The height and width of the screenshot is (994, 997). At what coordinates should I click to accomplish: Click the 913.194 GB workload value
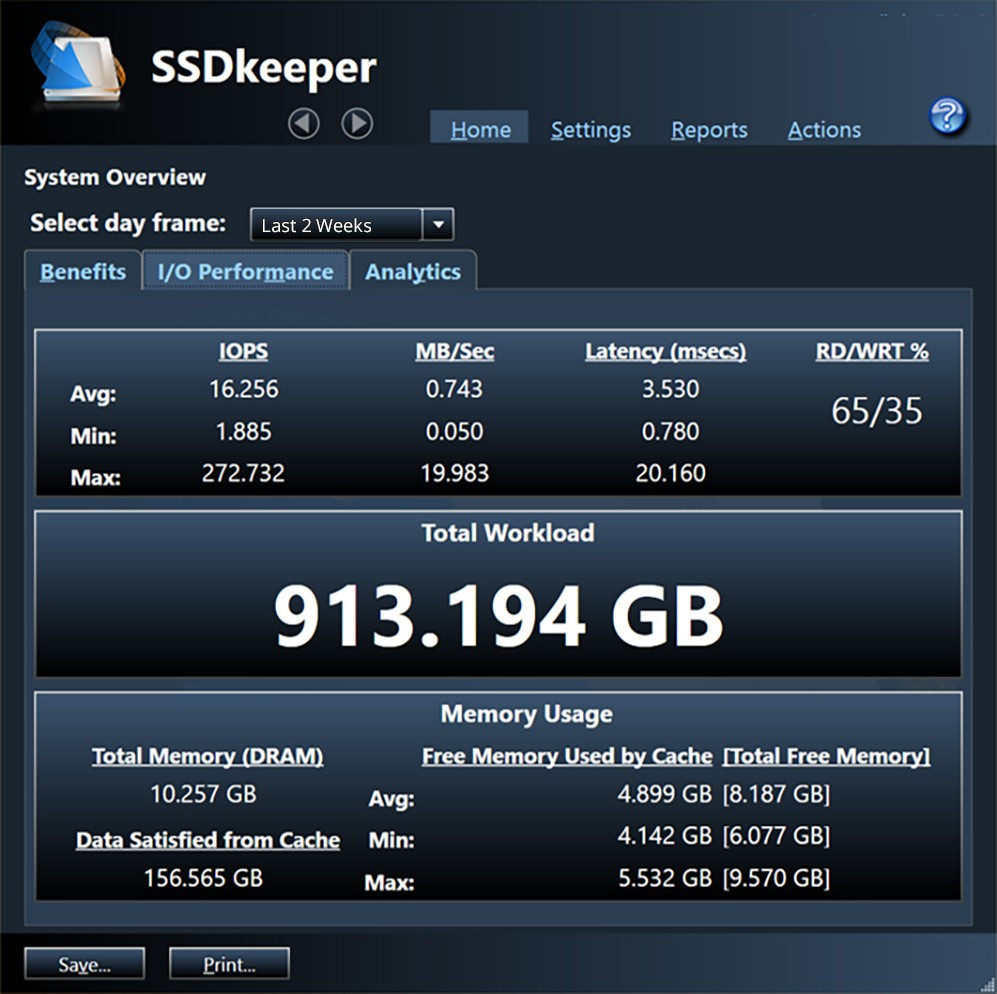498,616
